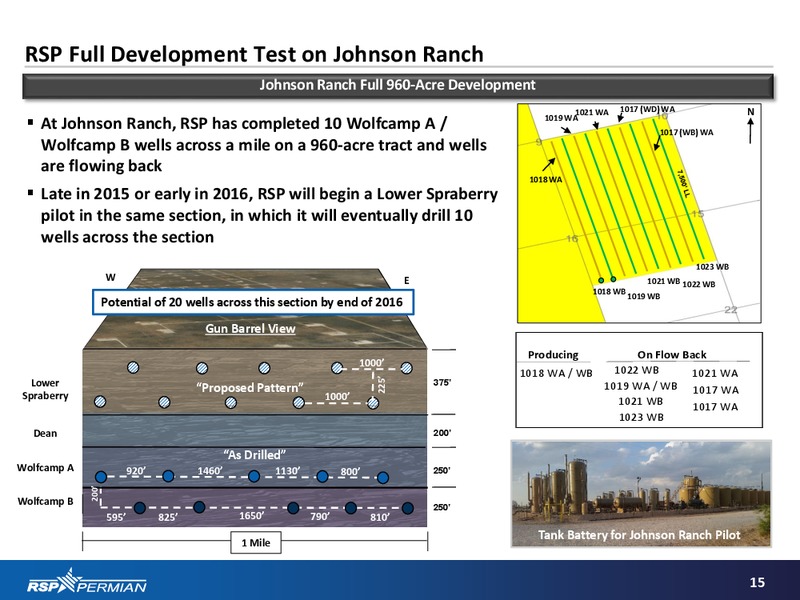Screen dimensions: 800x600
Task: Click the '1019 WA' label on the map
Action: click(561, 118)
